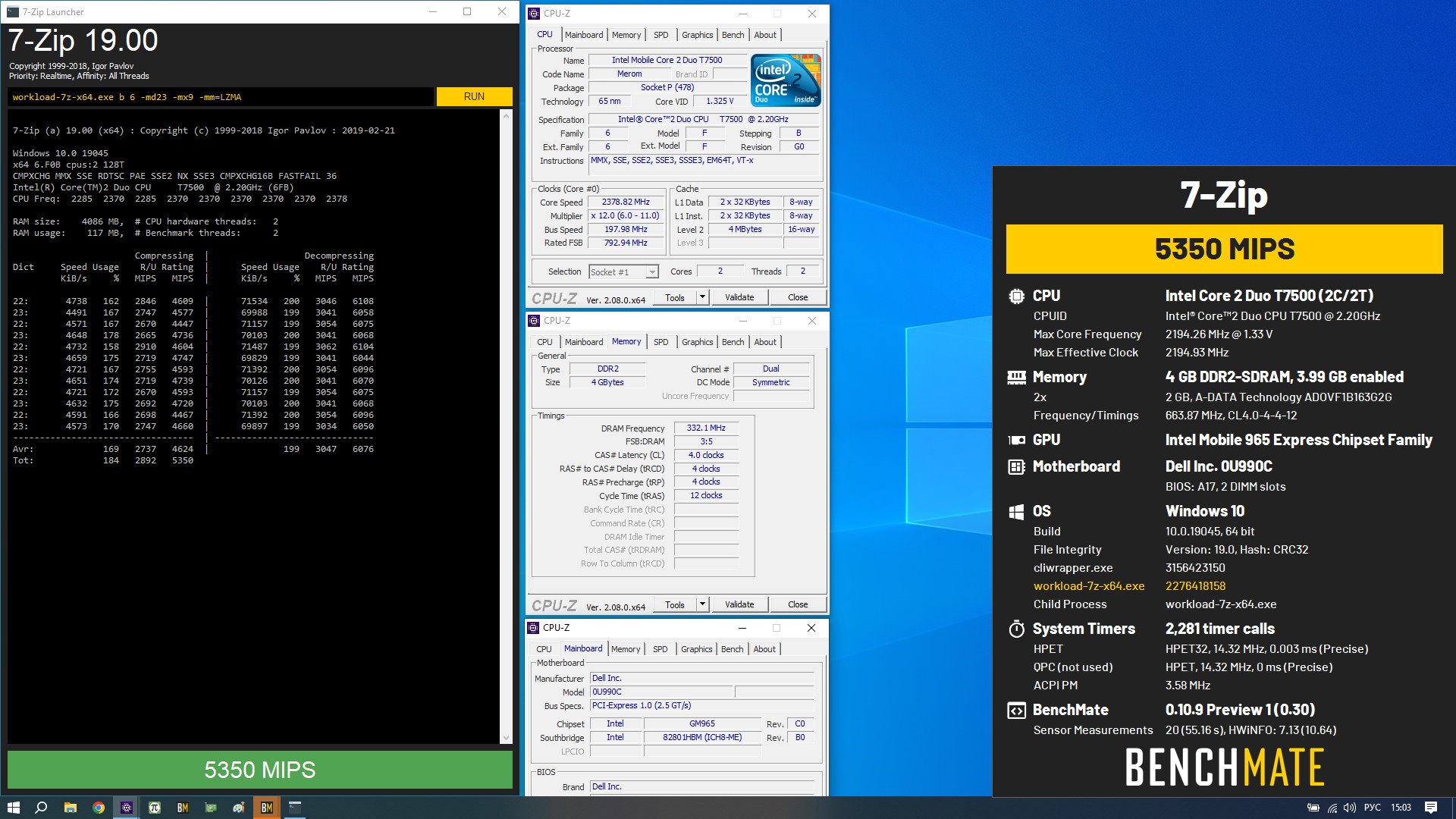Open the Socket #1 selection dropdown
The height and width of the screenshot is (819, 1456).
coord(623,271)
